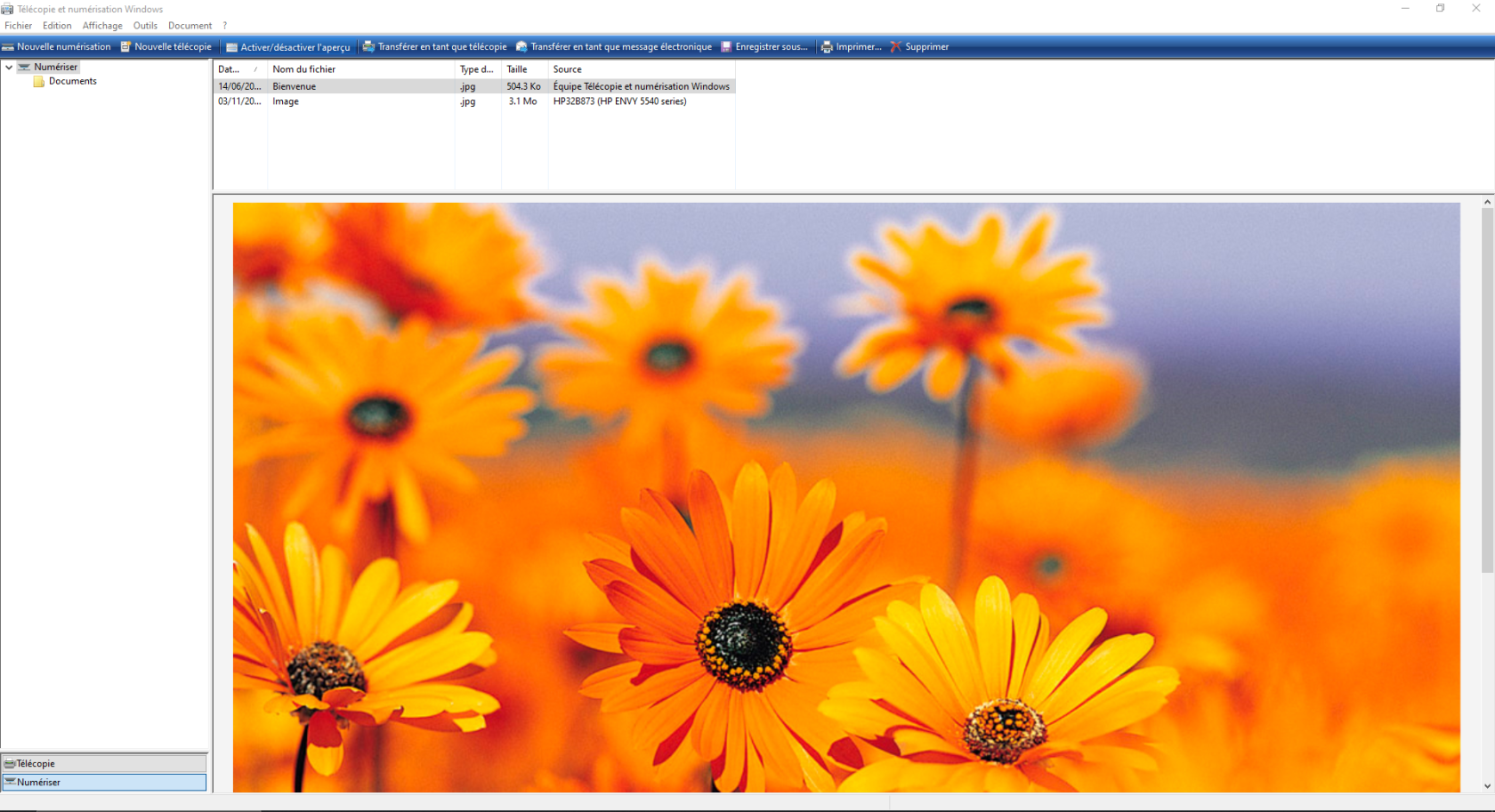The height and width of the screenshot is (812, 1495).
Task: Click Transférer en tant que message électronique label
Action: 621,47
